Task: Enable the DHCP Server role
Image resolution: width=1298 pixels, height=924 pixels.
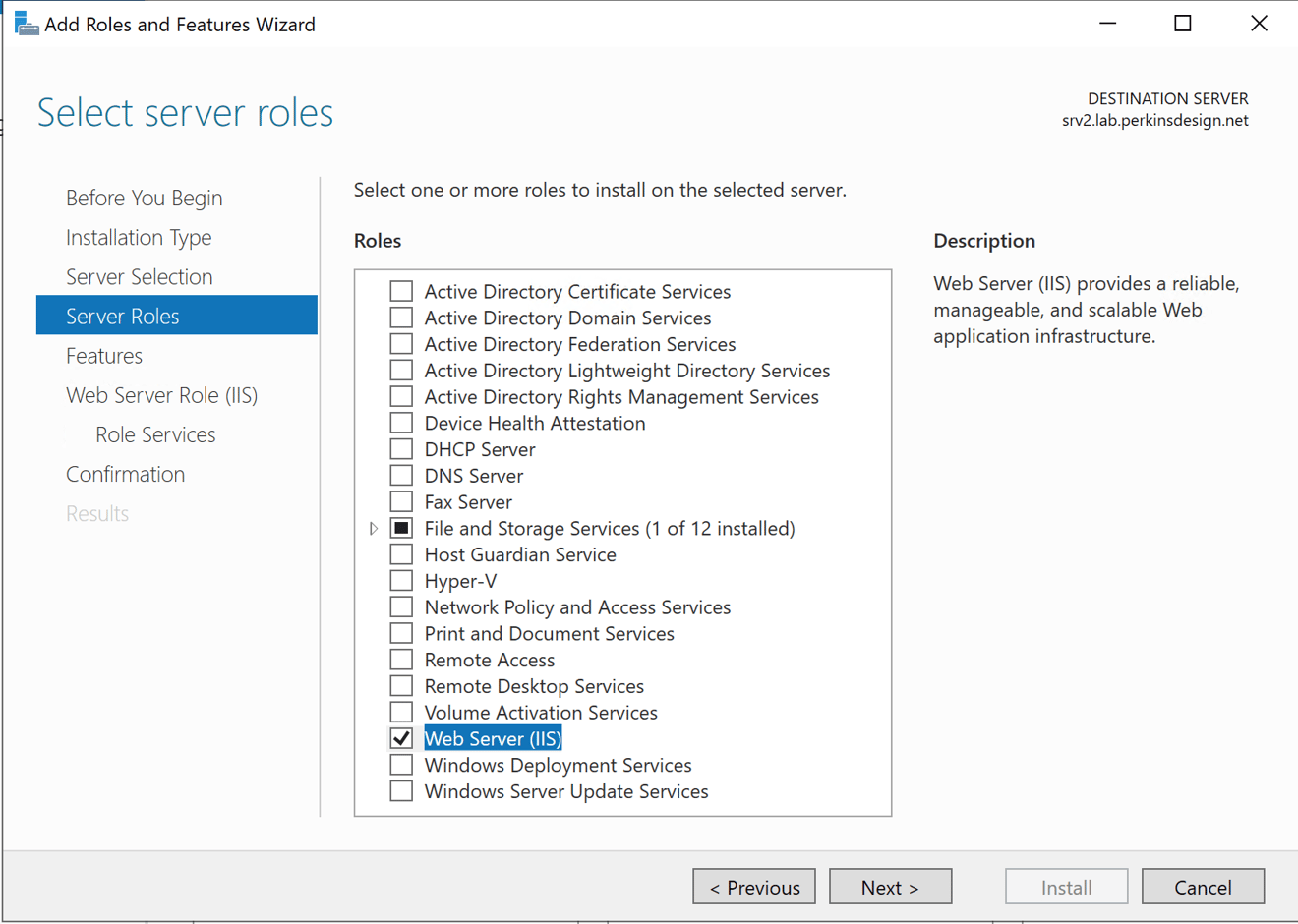Action: (401, 449)
